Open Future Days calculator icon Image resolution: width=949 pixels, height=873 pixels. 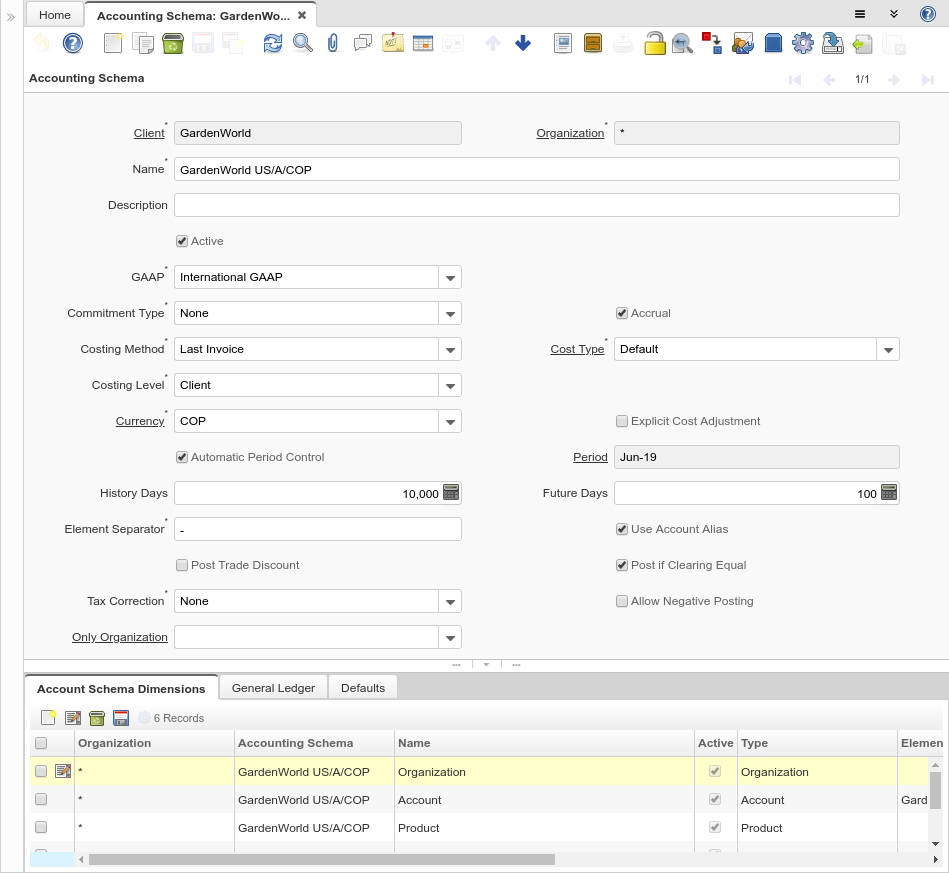[x=888, y=492]
